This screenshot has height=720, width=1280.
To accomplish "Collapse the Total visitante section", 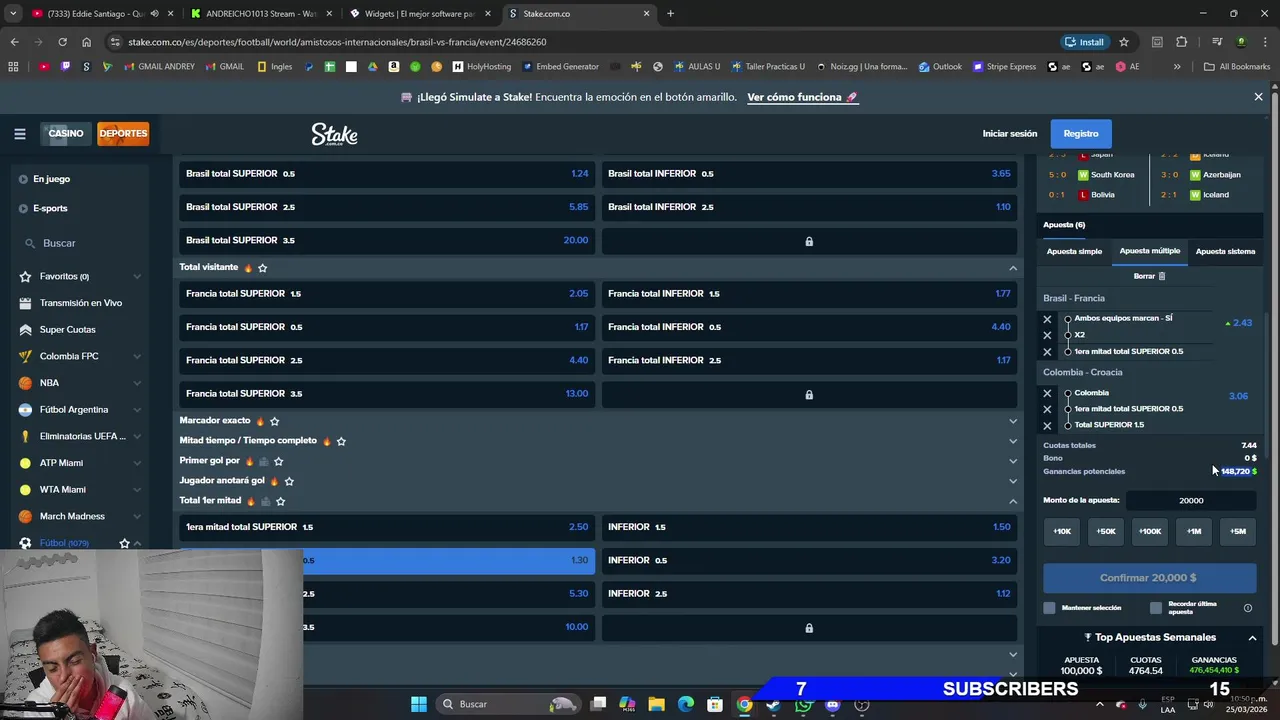I will tap(1013, 268).
